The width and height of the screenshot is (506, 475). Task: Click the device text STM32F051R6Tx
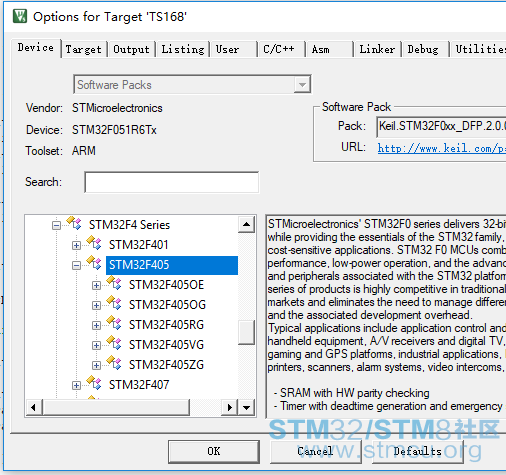[x=114, y=130]
